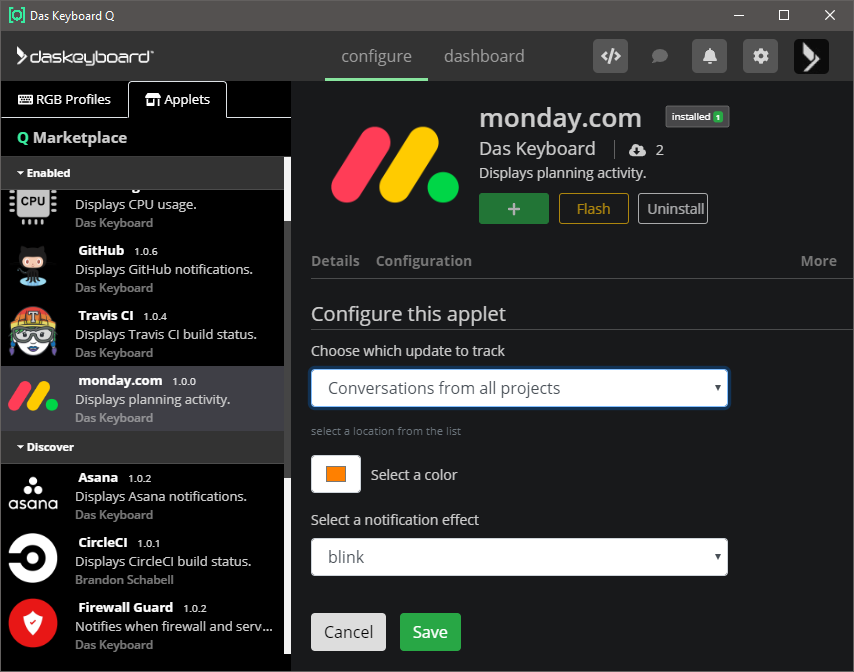This screenshot has height=672, width=854.
Task: Click the Das Keyboard Q window icon
Action: point(17,15)
